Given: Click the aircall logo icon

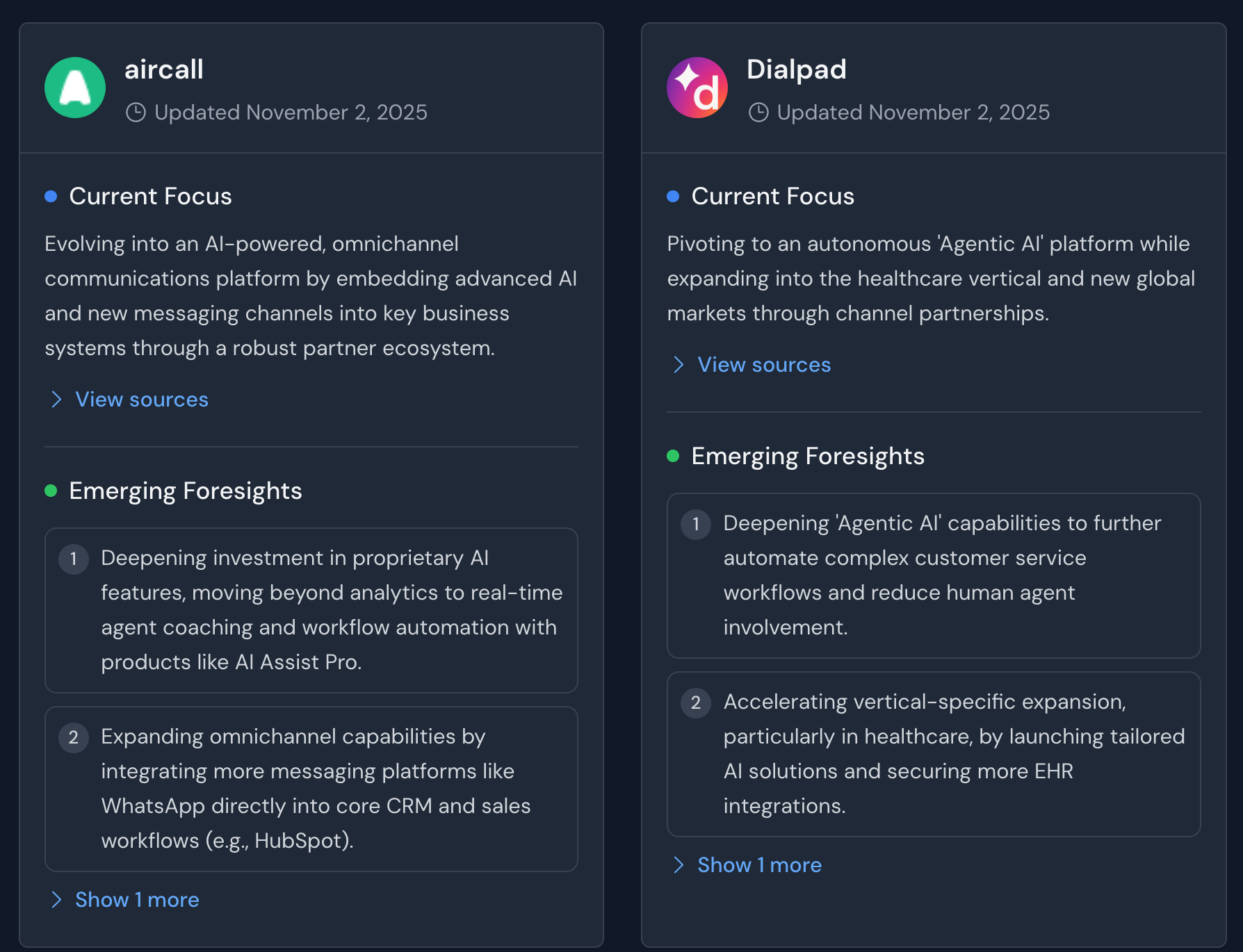Looking at the screenshot, I should point(75,88).
